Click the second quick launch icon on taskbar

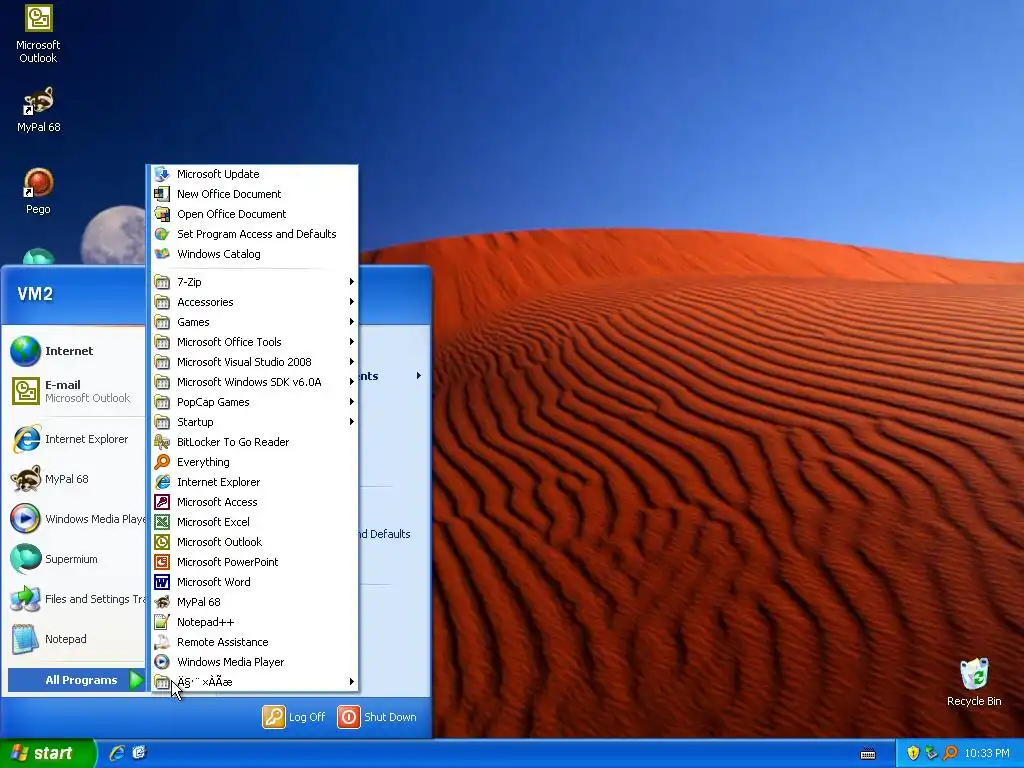139,753
